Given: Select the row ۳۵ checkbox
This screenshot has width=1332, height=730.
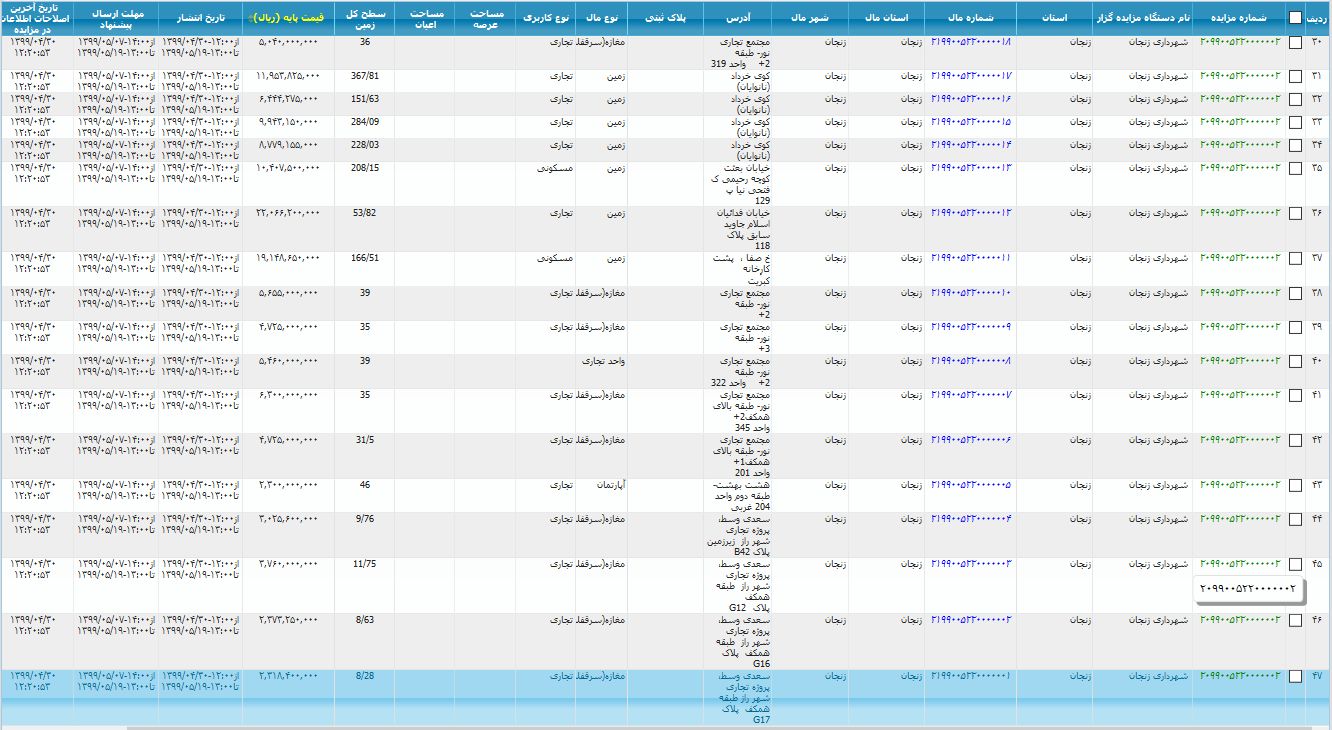Looking at the screenshot, I should click(x=1295, y=169).
